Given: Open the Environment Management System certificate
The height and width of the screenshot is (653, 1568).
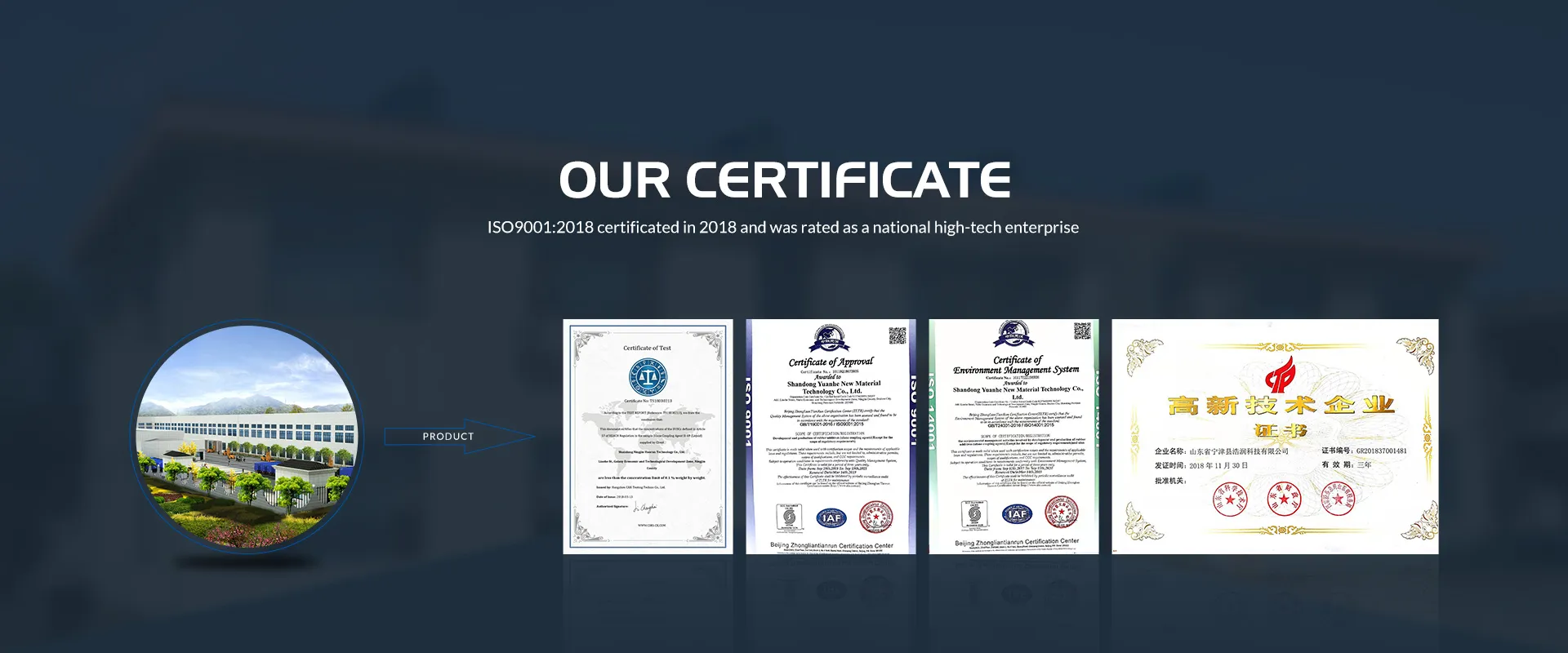Looking at the screenshot, I should point(1013,437).
